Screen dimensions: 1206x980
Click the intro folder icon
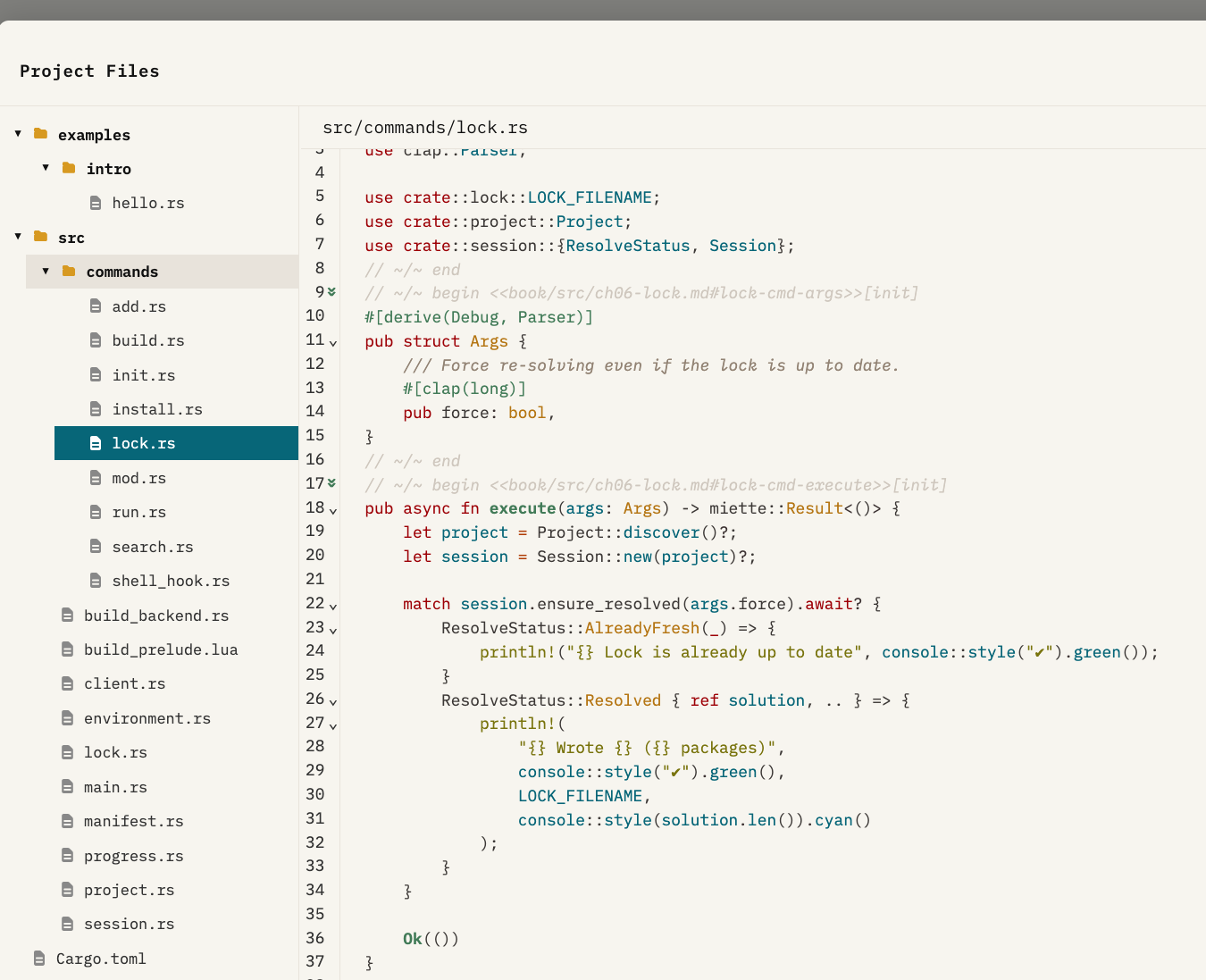(x=69, y=168)
